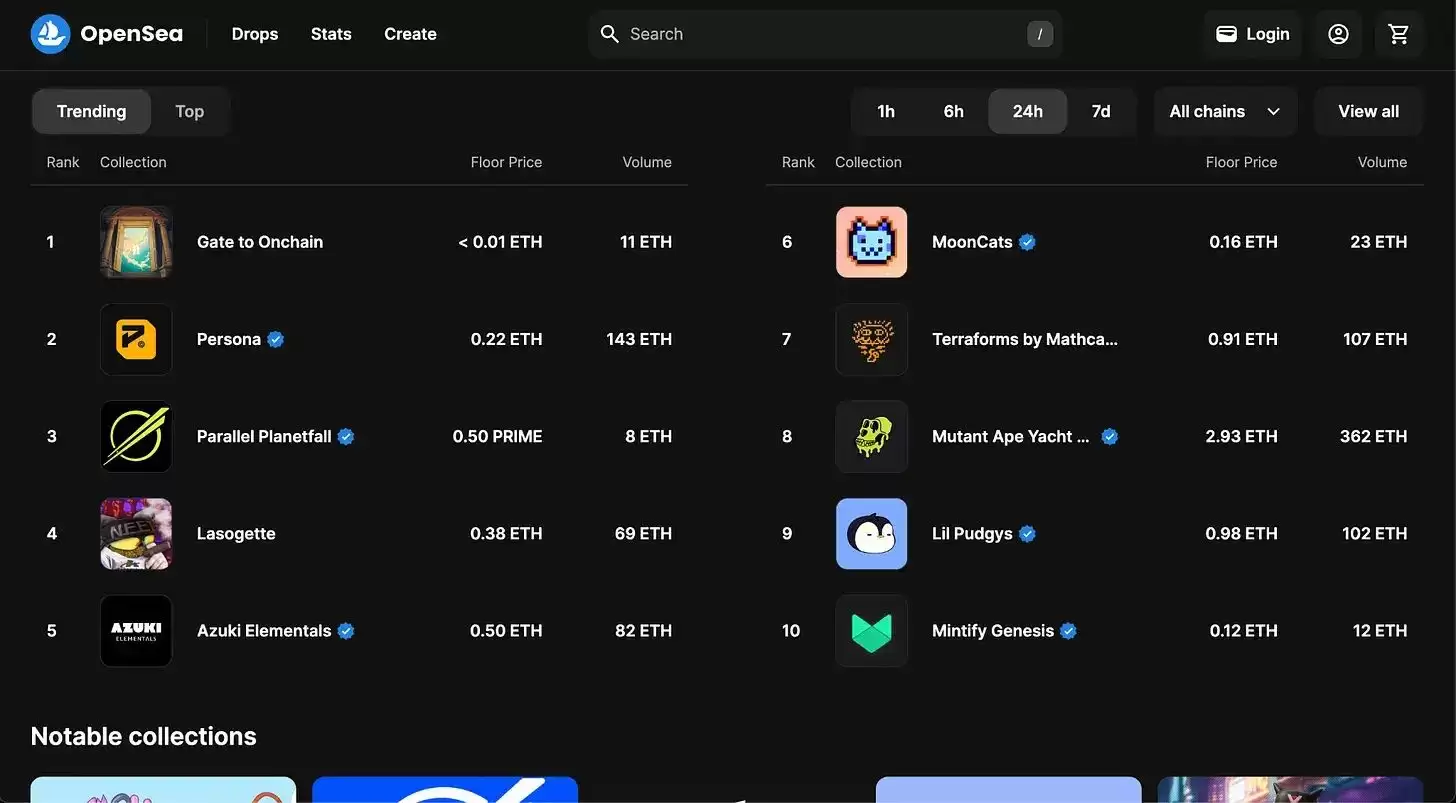Click the OpenSea sailboat logo
The image size is (1456, 803).
[x=50, y=34]
